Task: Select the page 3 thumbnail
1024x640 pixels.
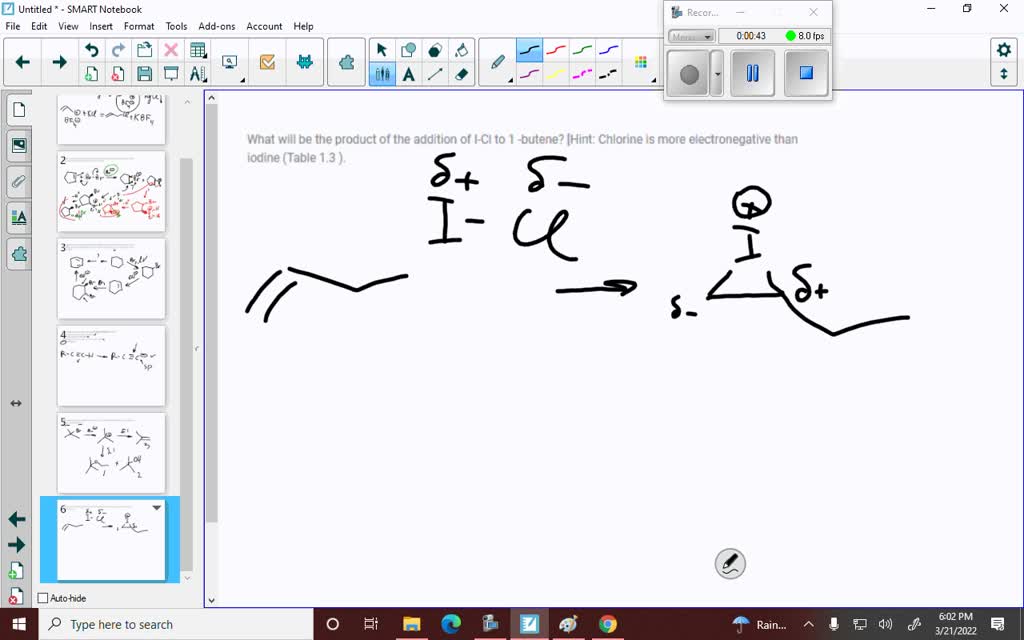Action: pos(111,278)
